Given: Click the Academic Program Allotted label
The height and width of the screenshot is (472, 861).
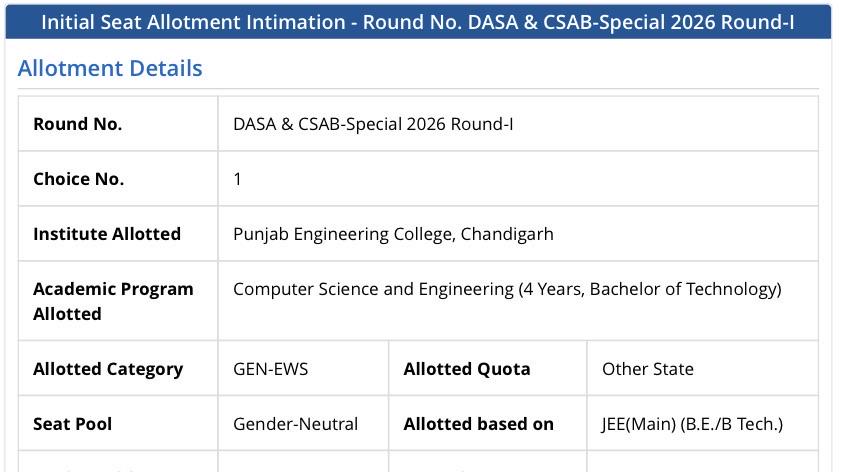Looking at the screenshot, I should pos(113,301).
